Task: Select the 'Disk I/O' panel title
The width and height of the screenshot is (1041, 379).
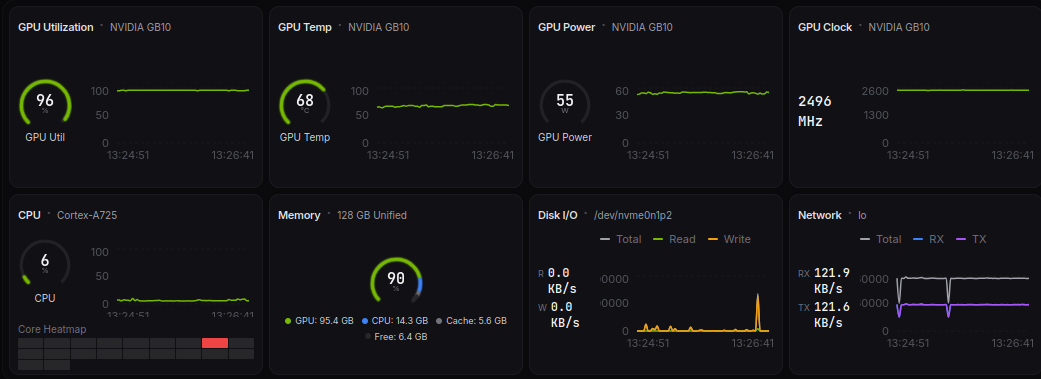Action: [x=558, y=215]
